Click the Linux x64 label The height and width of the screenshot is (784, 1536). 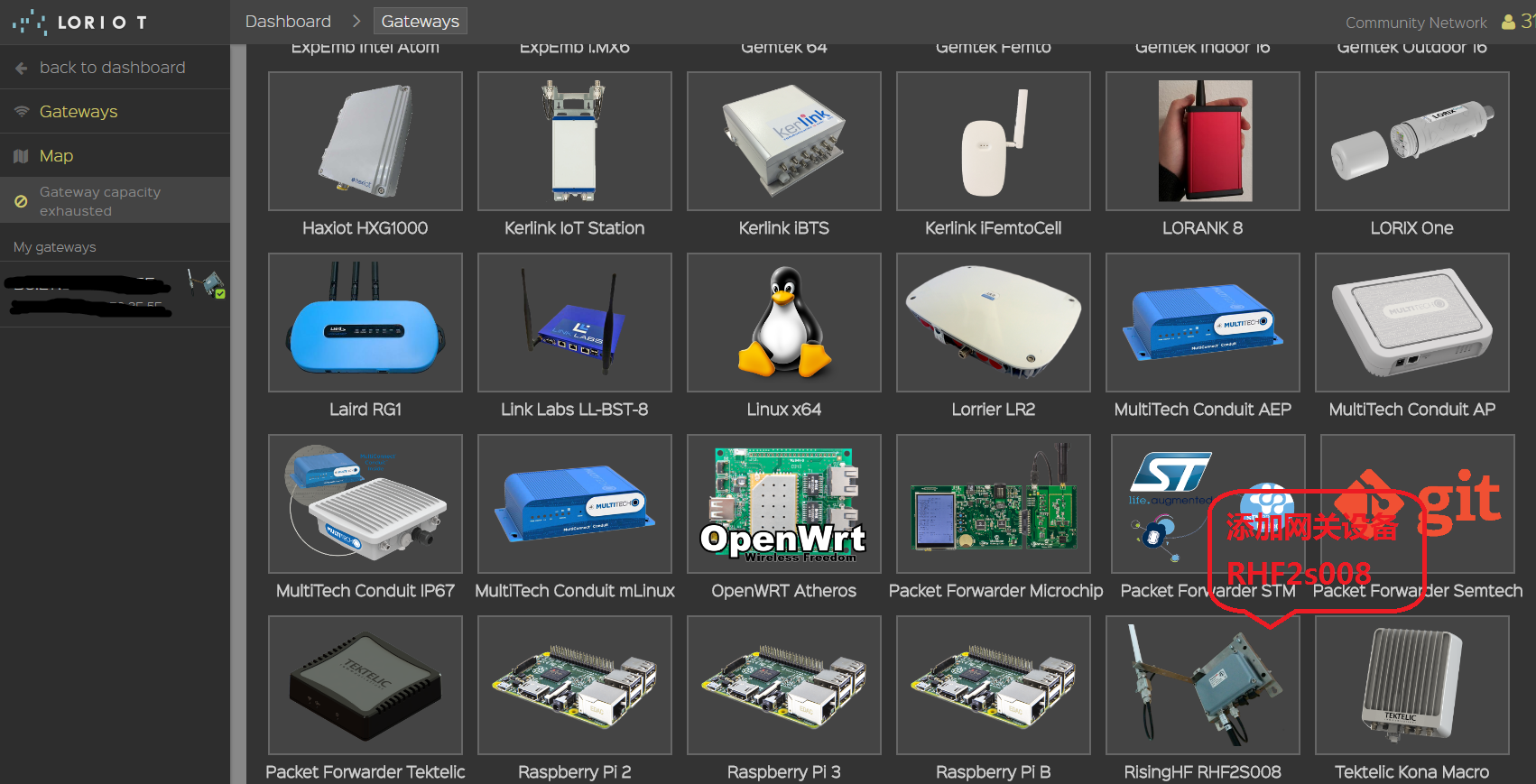(784, 410)
